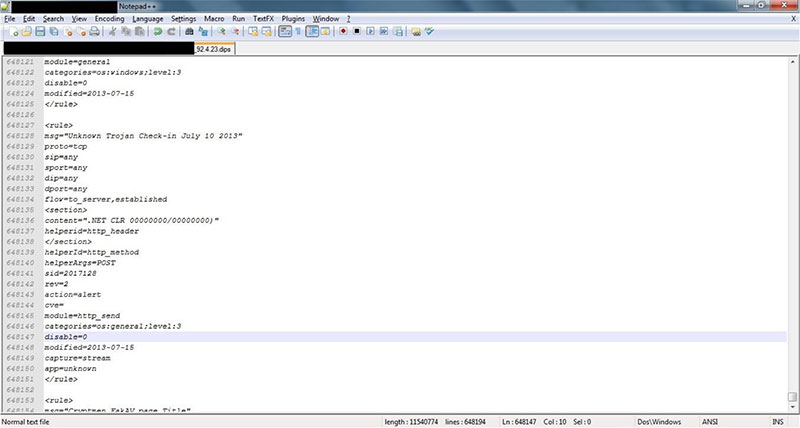Click the 'action=alert' line

click(x=73, y=294)
